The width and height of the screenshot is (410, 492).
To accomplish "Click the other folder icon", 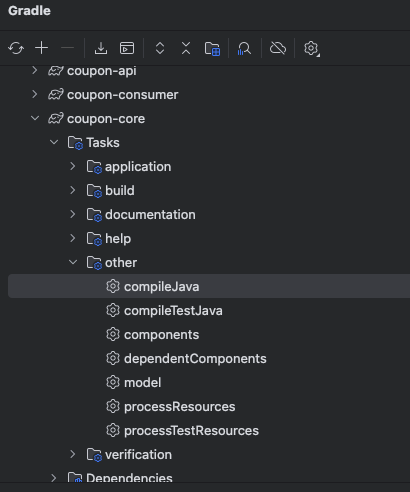I will 94,263.
